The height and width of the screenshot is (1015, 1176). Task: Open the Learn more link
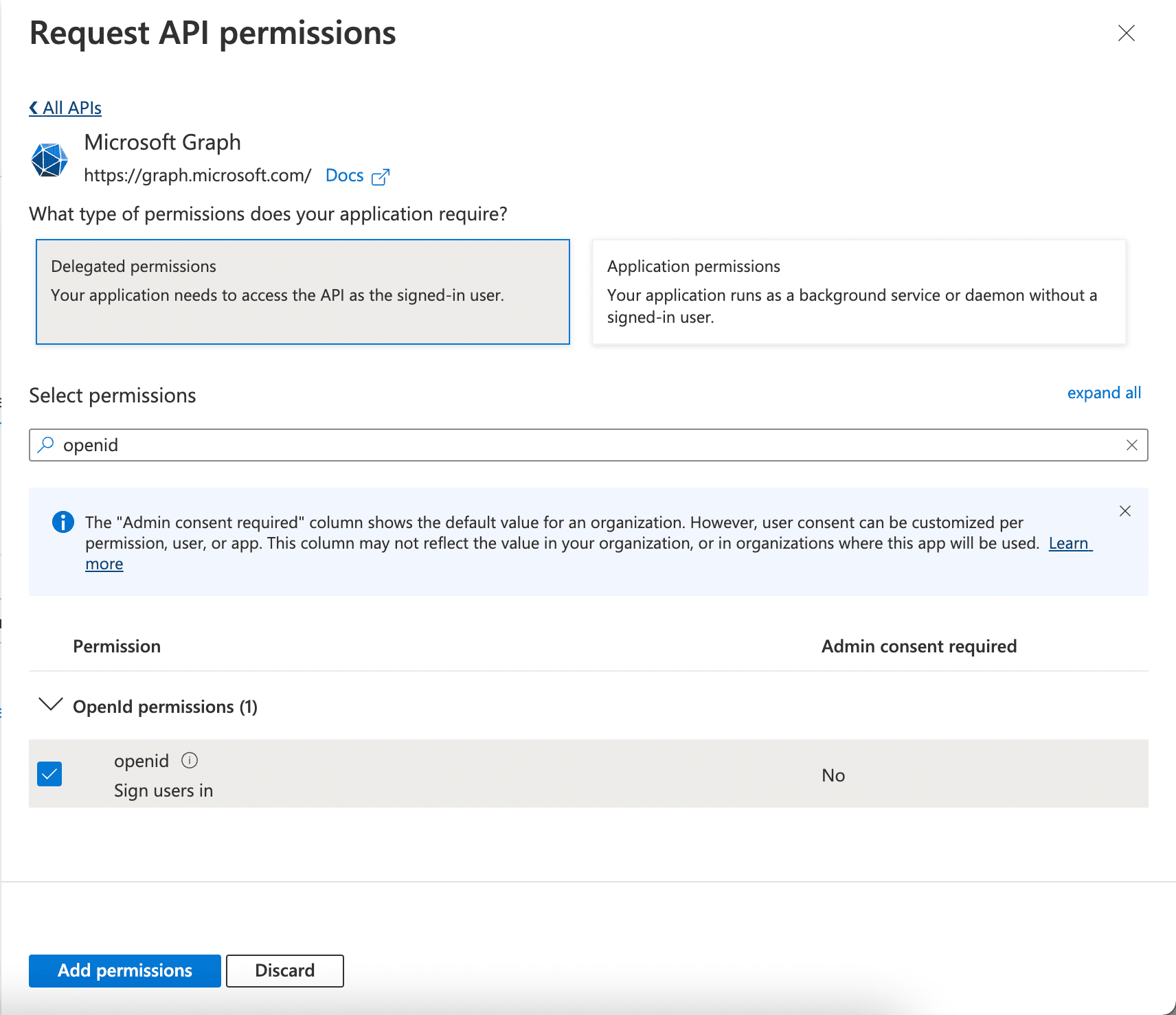pyautogui.click(x=1068, y=543)
